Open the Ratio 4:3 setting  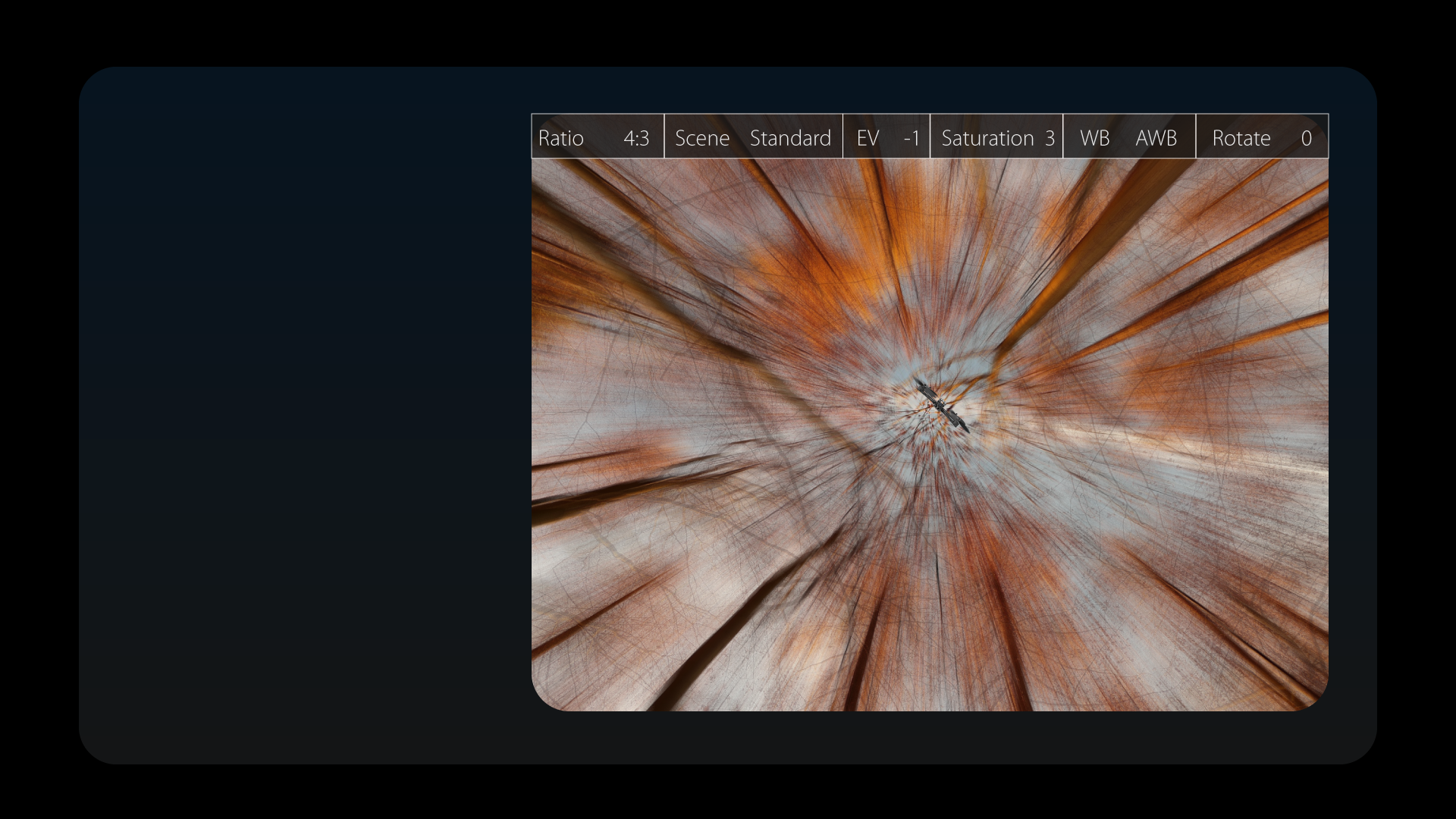click(598, 136)
